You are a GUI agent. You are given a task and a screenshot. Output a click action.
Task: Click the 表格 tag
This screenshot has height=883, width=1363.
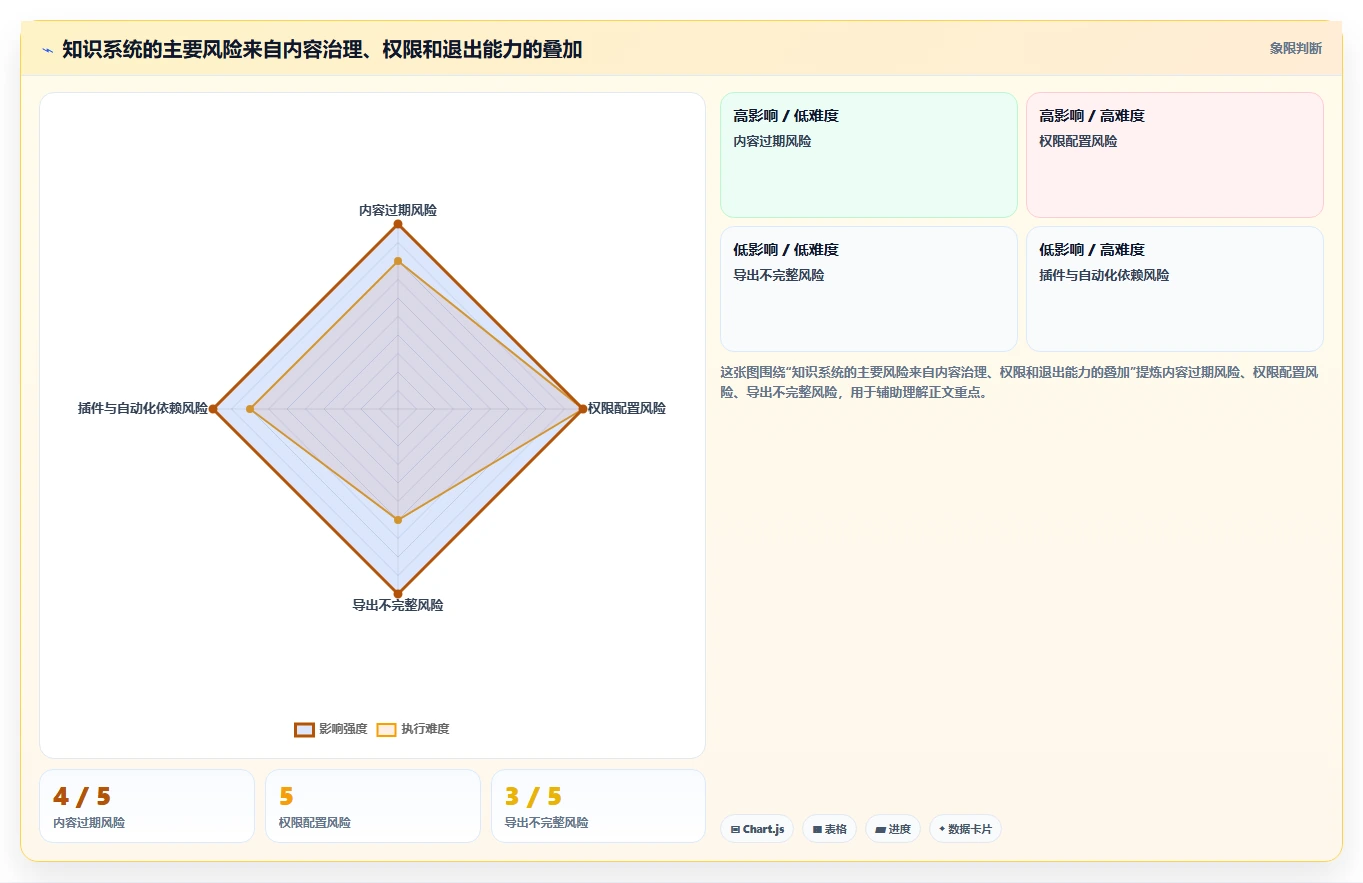[829, 829]
